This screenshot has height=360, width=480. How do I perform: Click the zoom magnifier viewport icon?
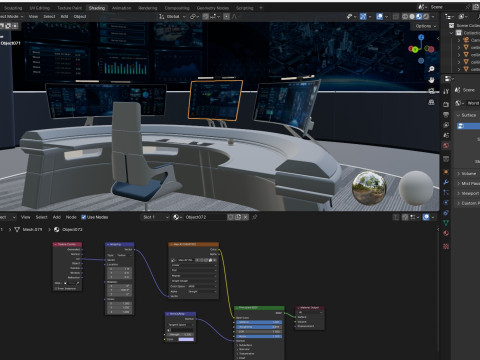click(x=431, y=69)
